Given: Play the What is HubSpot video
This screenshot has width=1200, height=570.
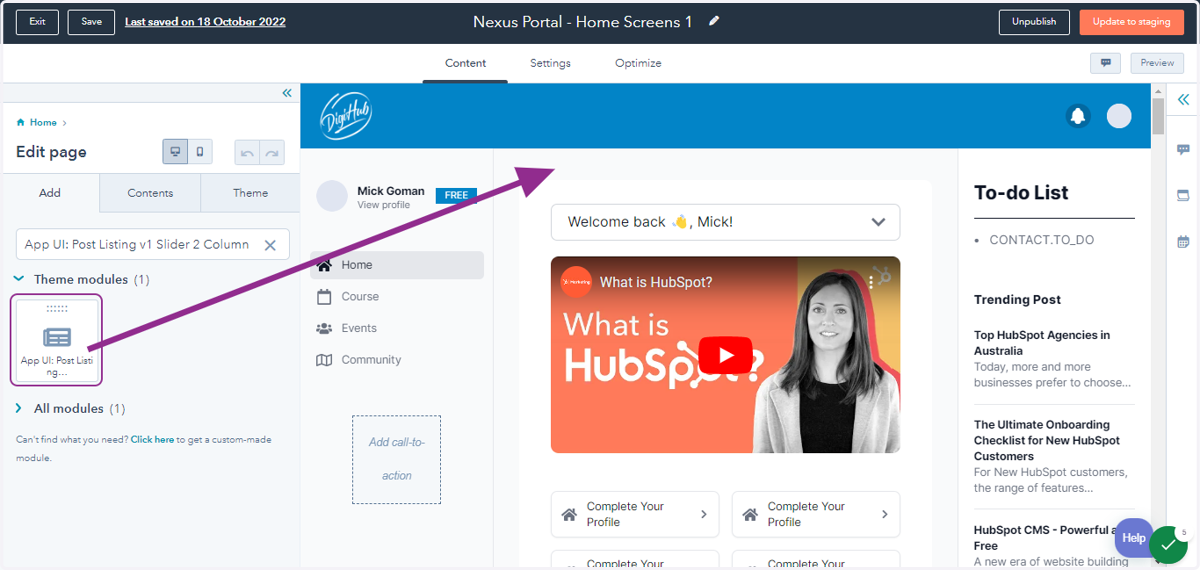Looking at the screenshot, I should click(725, 355).
